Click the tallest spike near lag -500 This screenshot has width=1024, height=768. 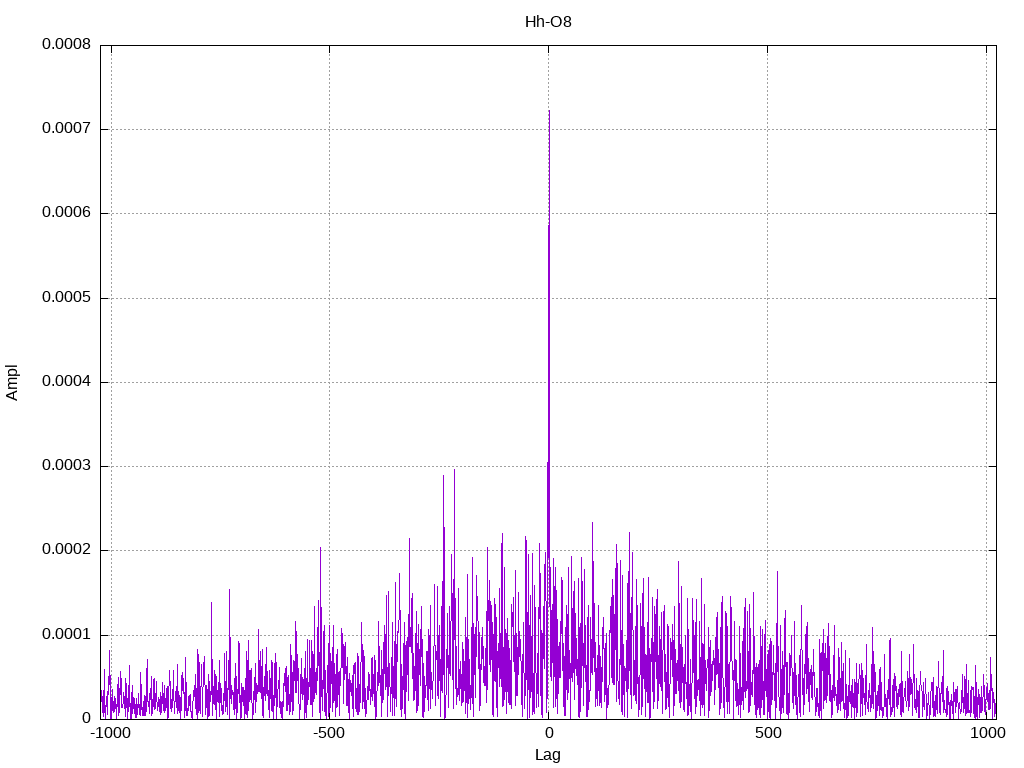click(x=321, y=549)
